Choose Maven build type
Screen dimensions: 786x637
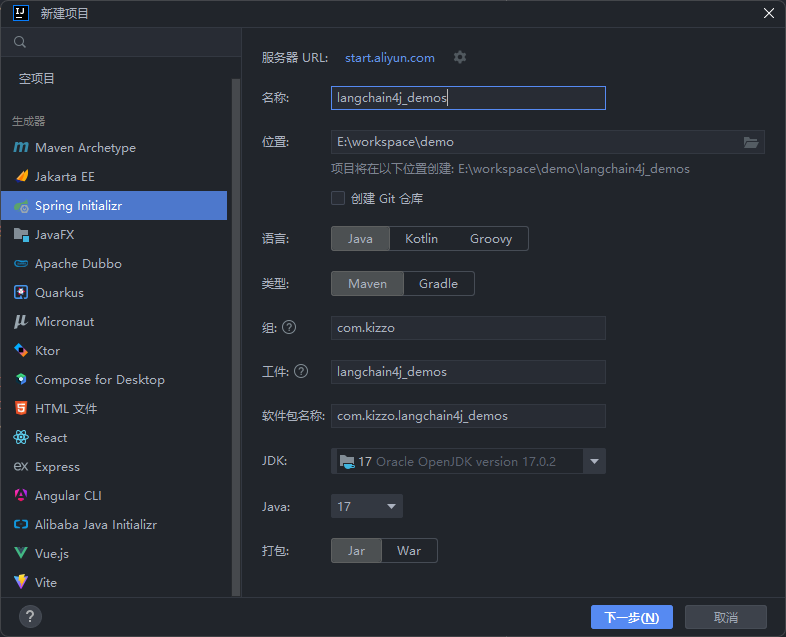(x=367, y=284)
